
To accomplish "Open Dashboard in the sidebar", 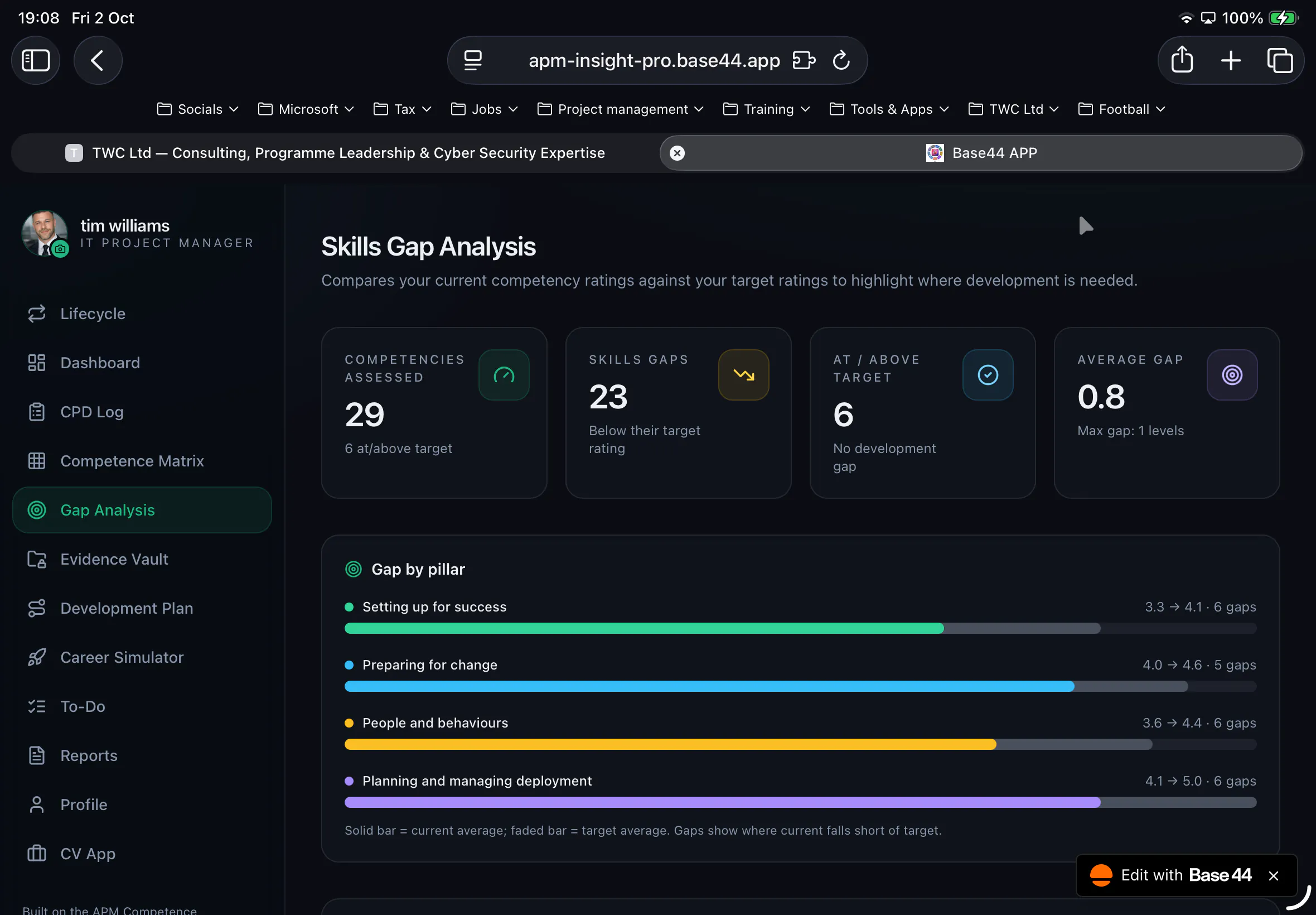I will tap(142, 363).
